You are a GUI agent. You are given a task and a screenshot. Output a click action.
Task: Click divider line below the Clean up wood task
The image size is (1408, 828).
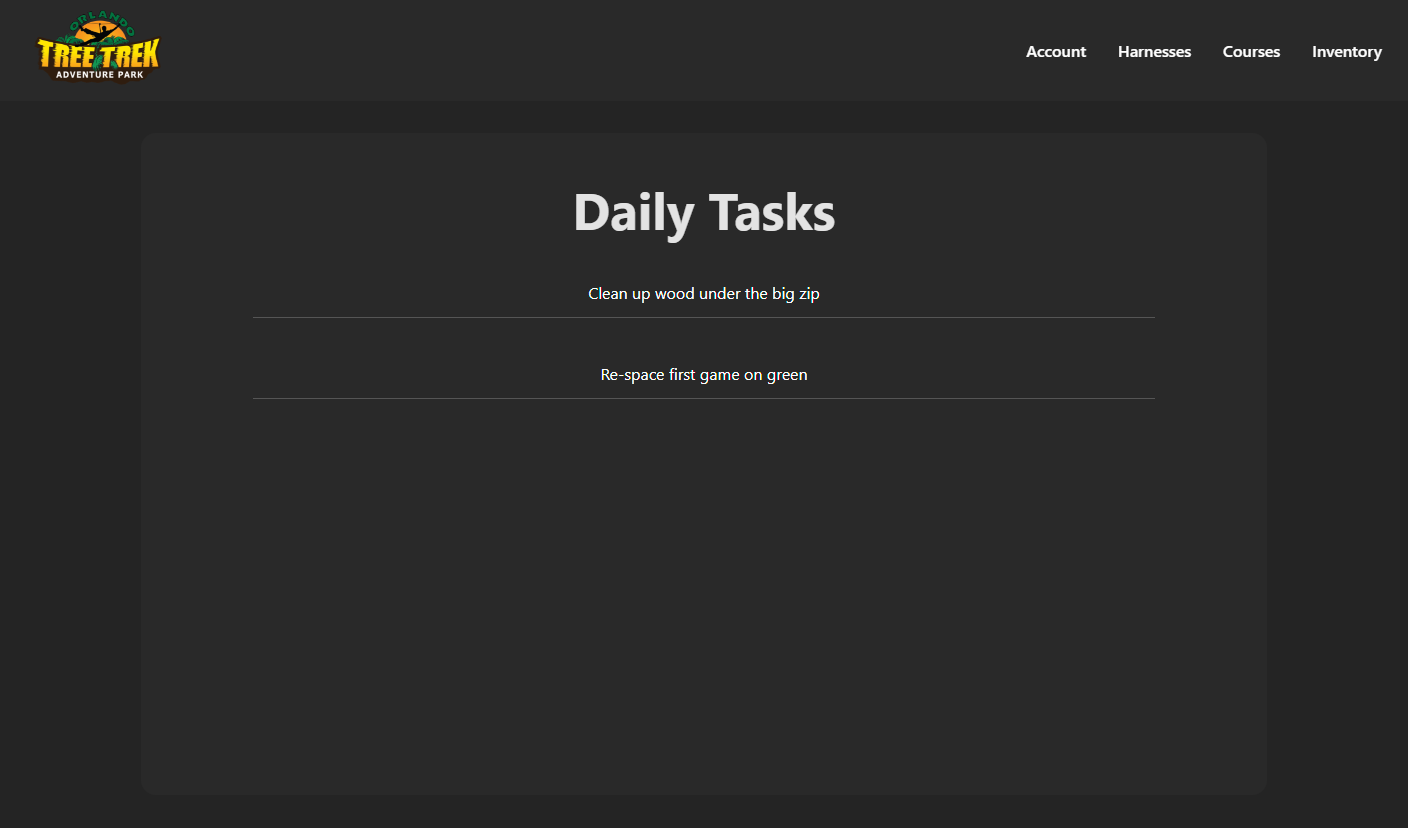[x=703, y=317]
